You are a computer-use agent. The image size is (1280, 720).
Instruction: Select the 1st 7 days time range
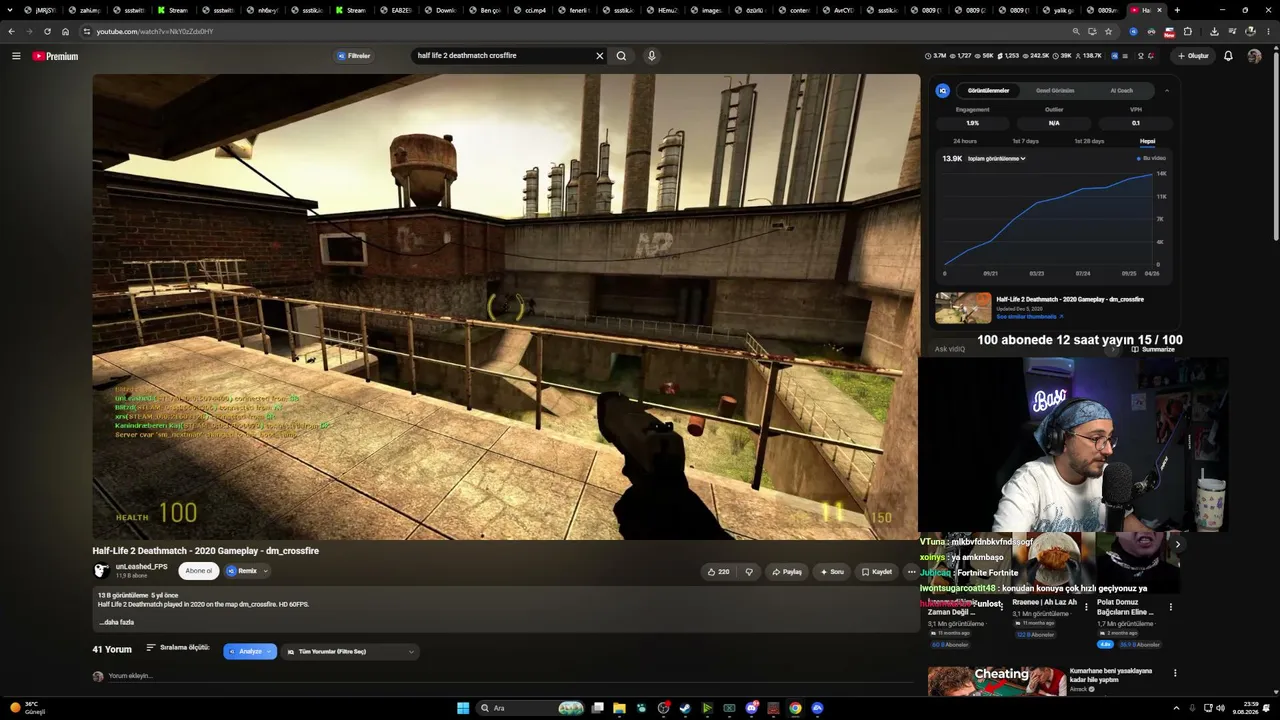1025,141
